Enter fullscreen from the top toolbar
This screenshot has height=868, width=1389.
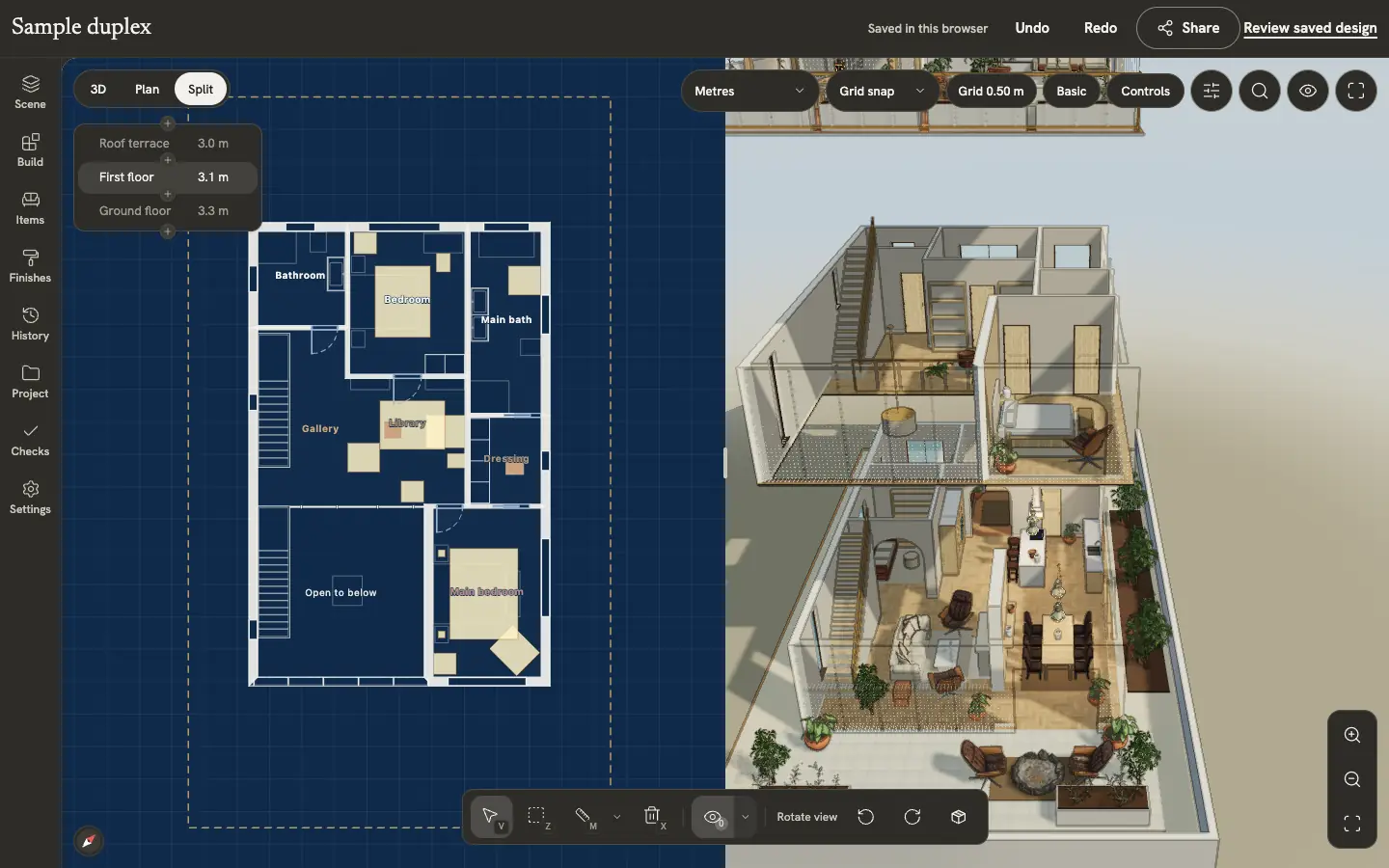[1356, 91]
